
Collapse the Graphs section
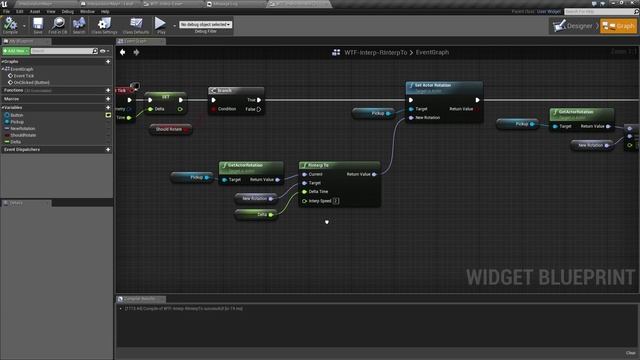pyautogui.click(x=3, y=62)
